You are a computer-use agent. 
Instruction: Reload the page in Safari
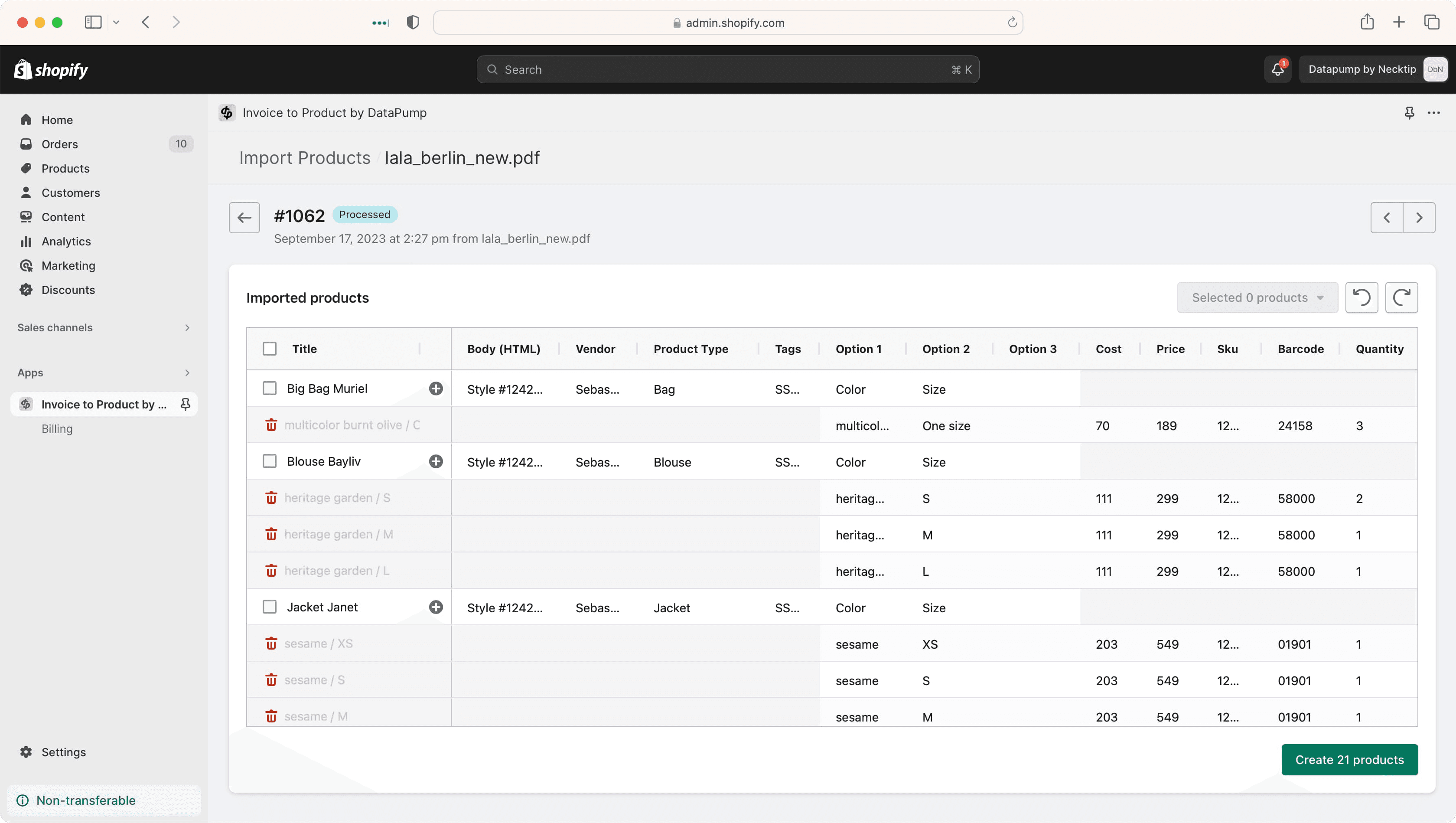[1012, 23]
